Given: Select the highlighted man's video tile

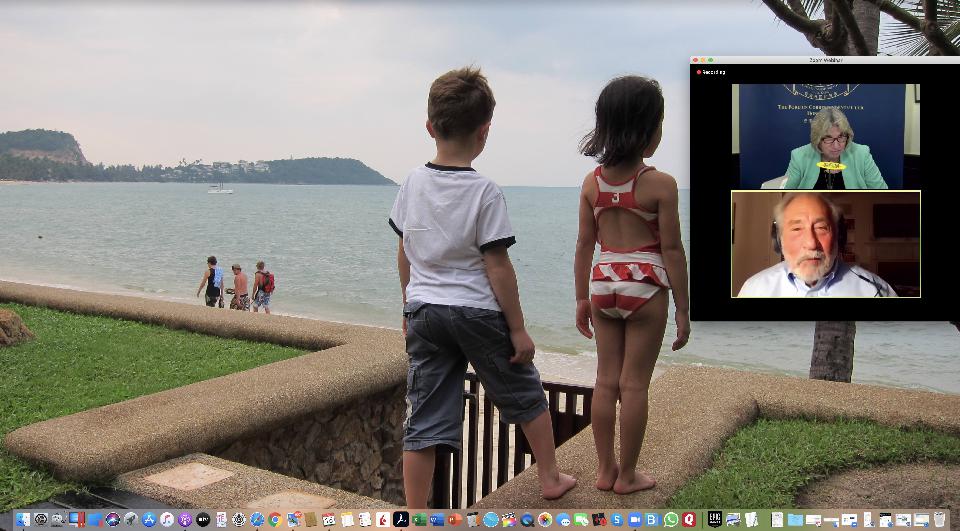Looking at the screenshot, I should [825, 244].
